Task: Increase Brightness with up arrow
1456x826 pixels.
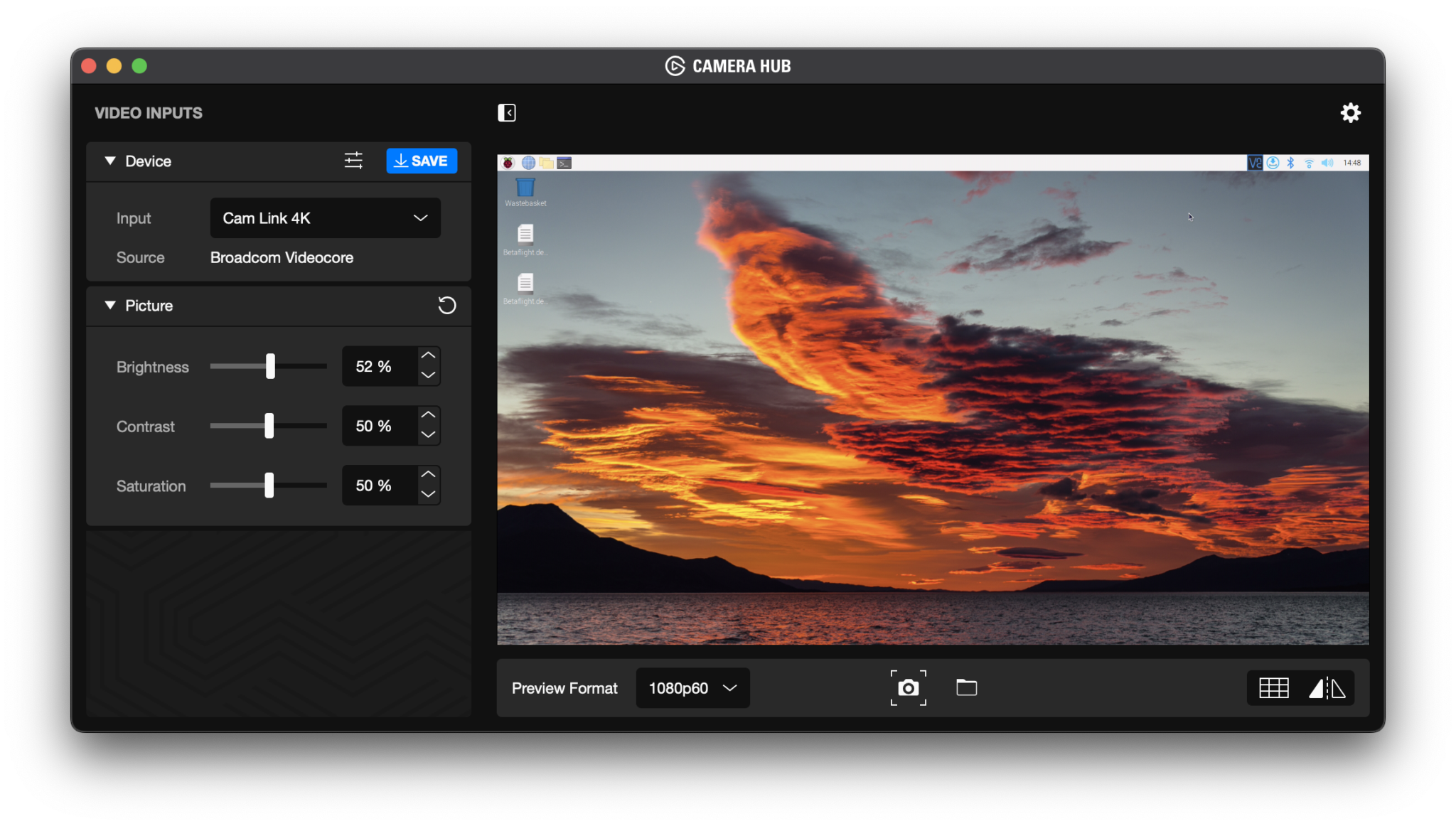Action: click(x=428, y=355)
